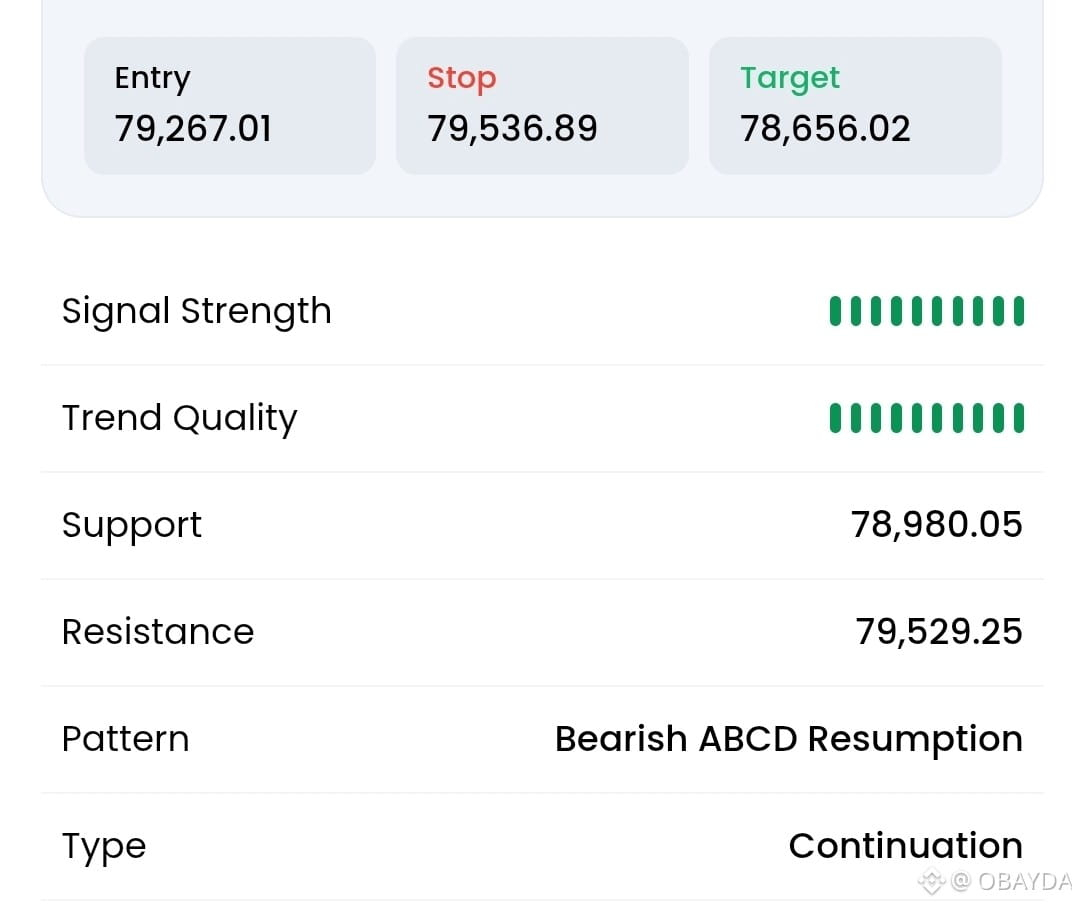
Task: Click the Entry value 79,267.01
Action: 193,129
